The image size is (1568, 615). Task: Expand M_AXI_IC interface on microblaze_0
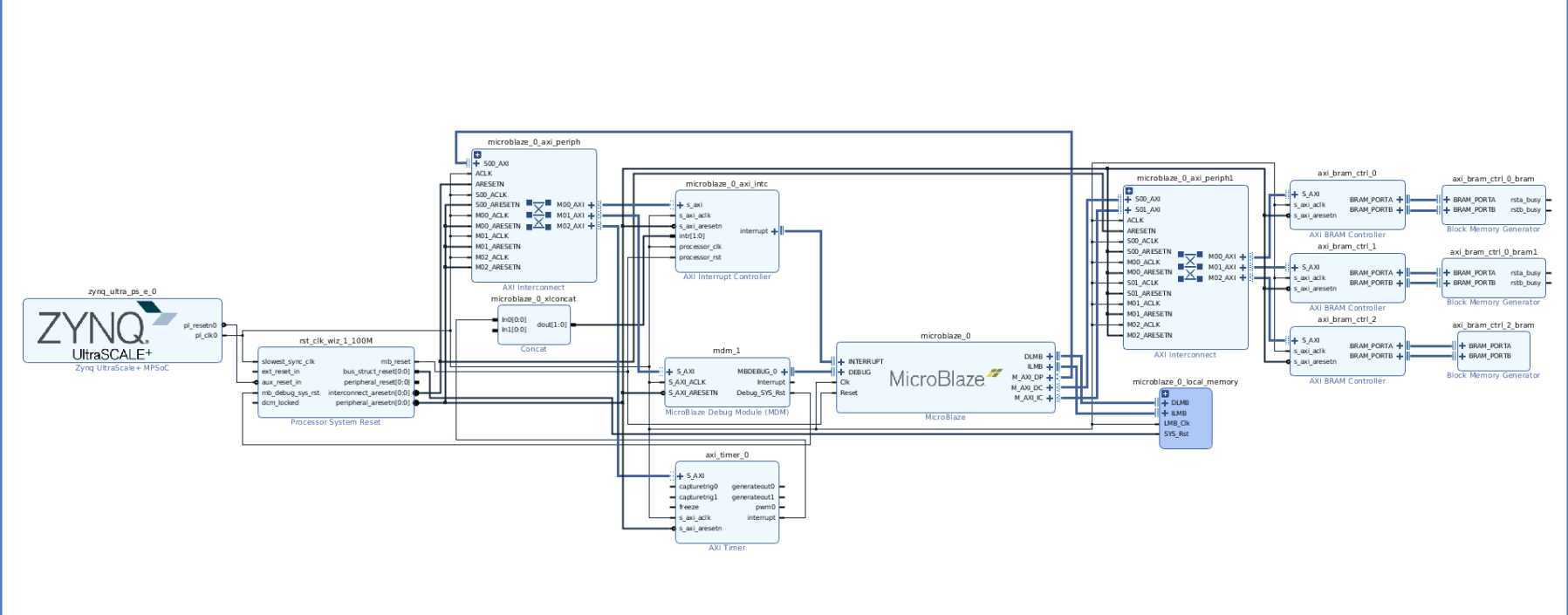1050,399
